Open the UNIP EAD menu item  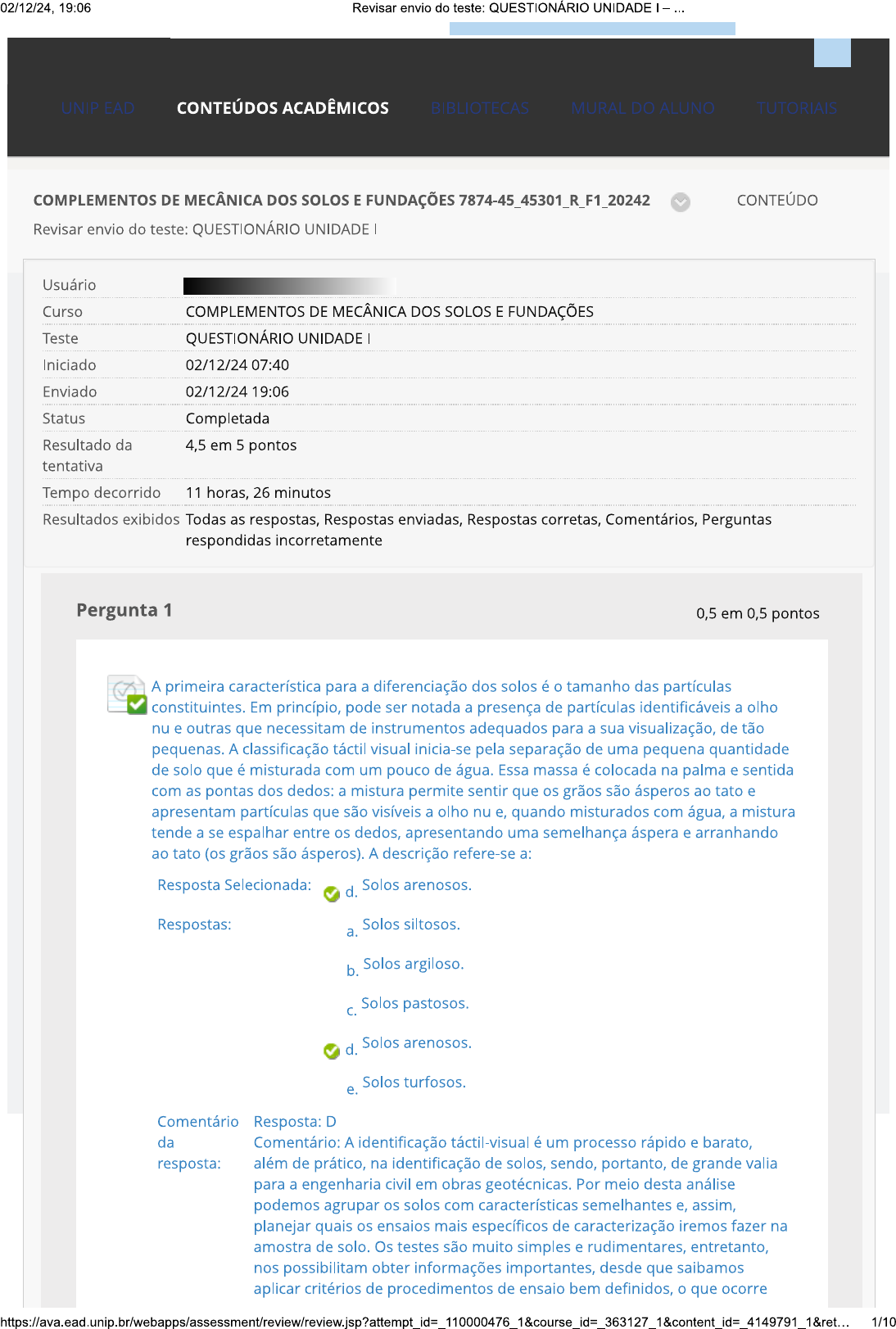(x=97, y=108)
